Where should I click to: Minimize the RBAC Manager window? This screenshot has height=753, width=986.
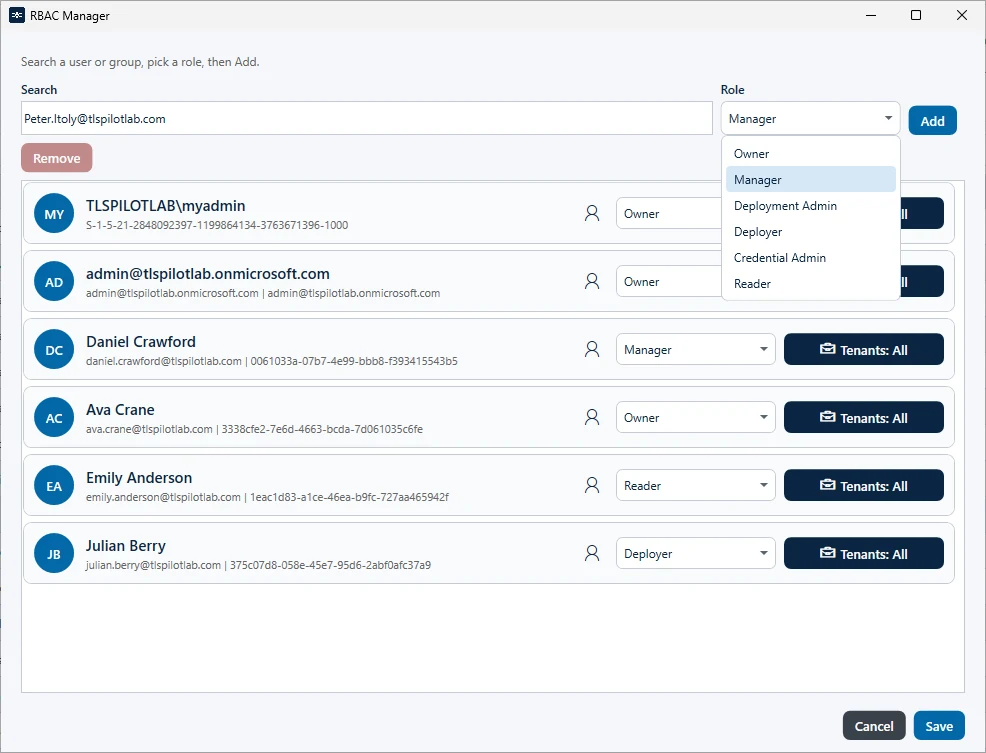(x=871, y=15)
